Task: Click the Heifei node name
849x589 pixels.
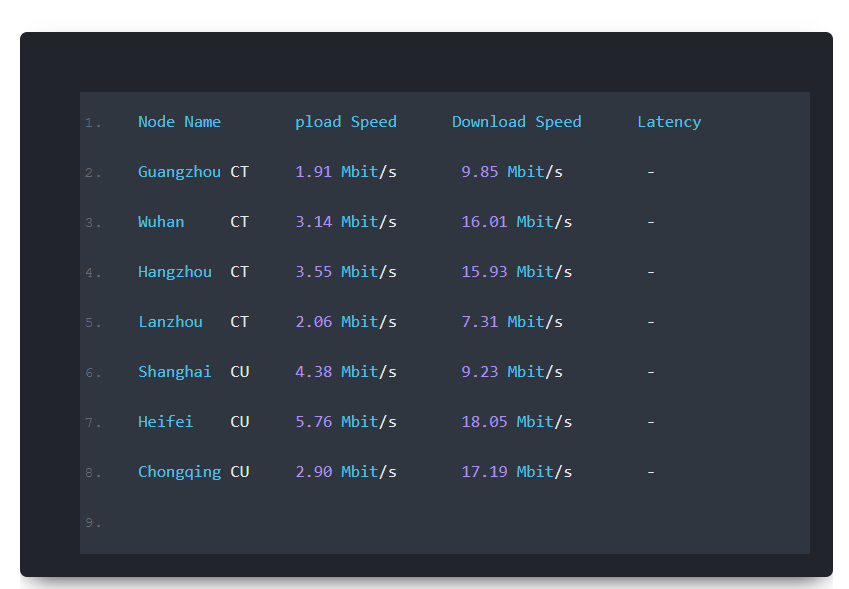Action: click(165, 421)
